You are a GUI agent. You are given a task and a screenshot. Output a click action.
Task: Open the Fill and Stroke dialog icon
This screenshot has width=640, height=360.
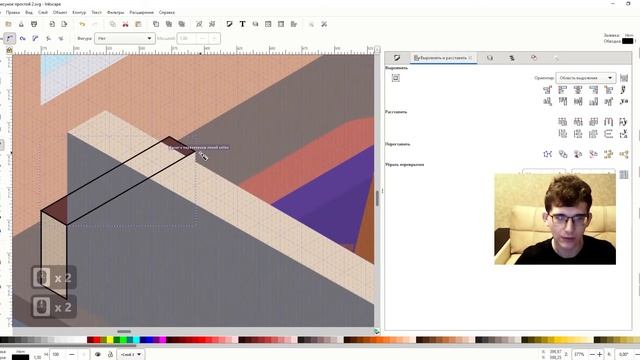click(x=229, y=24)
